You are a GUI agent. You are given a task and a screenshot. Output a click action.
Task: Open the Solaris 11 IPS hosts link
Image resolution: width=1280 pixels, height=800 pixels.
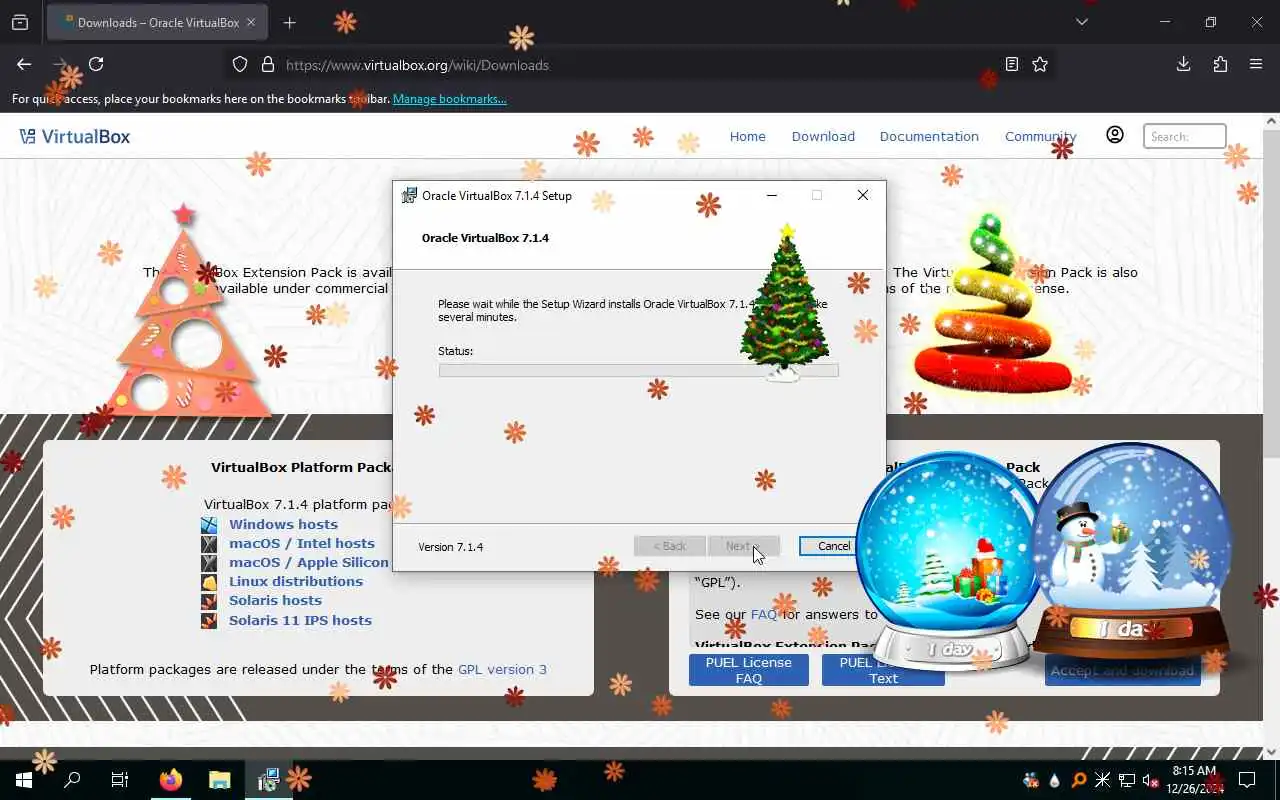[300, 620]
